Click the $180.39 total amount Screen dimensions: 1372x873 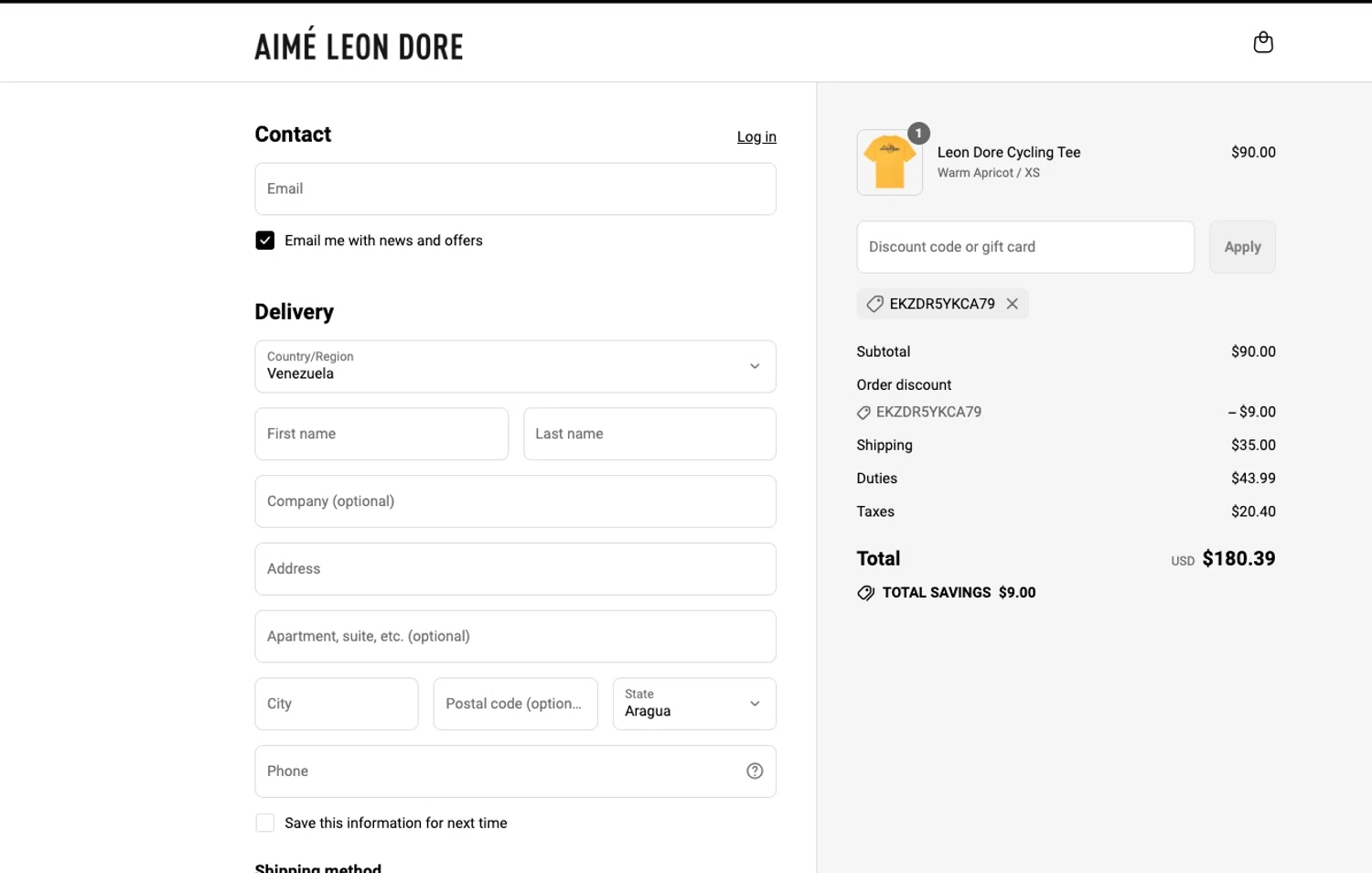[1238, 559]
